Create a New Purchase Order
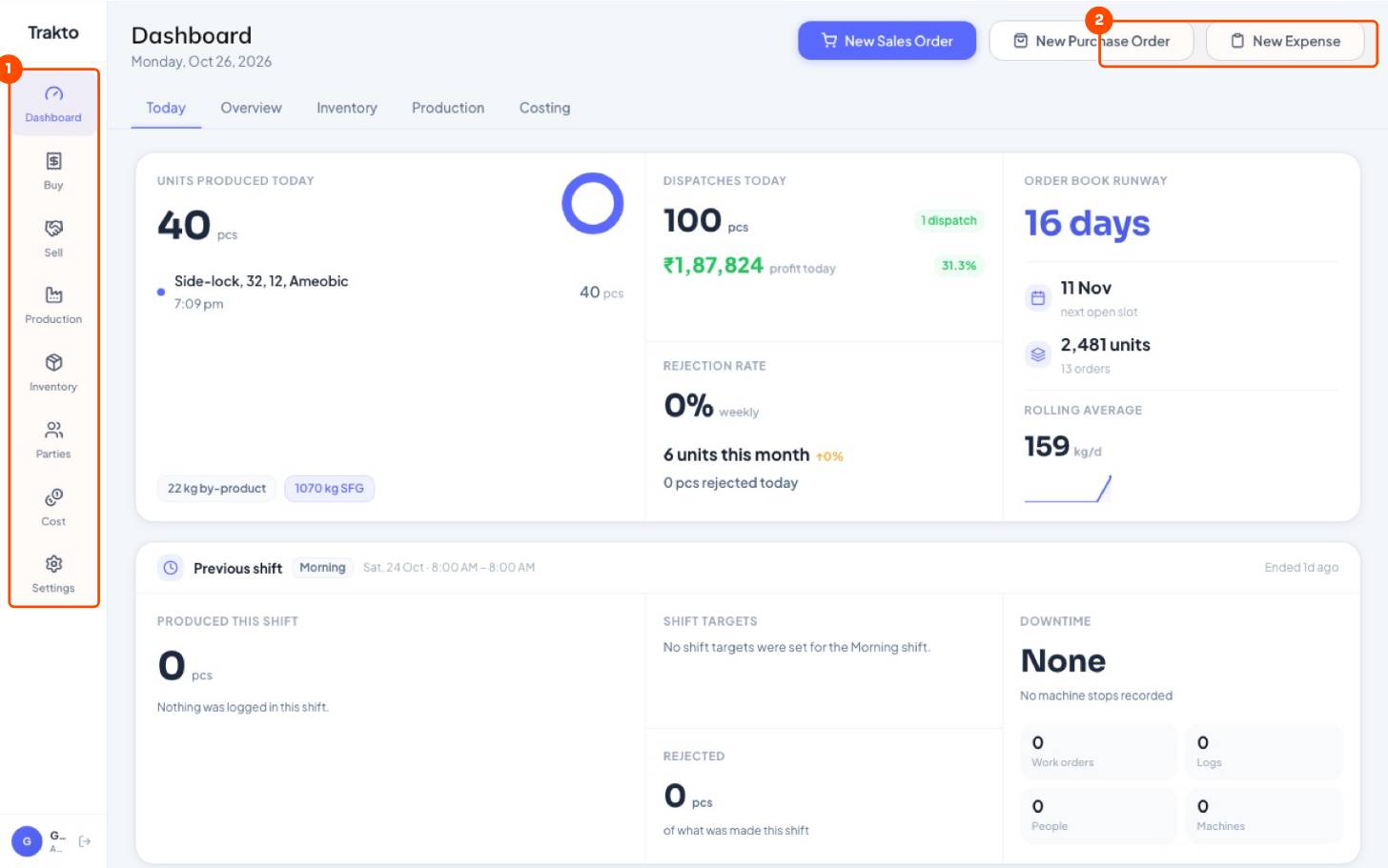 [x=1092, y=41]
